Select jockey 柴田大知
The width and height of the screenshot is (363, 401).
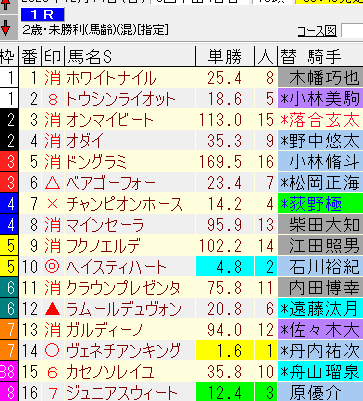[x=321, y=225]
